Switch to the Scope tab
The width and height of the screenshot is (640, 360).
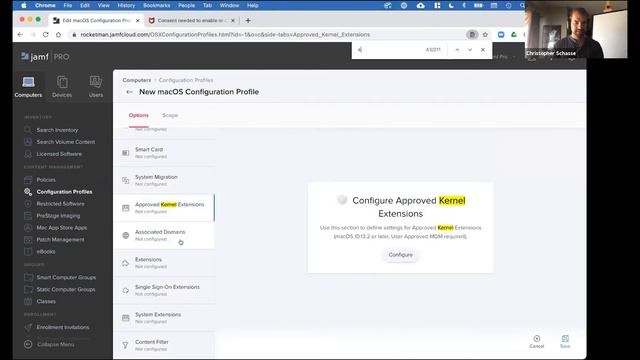point(170,116)
